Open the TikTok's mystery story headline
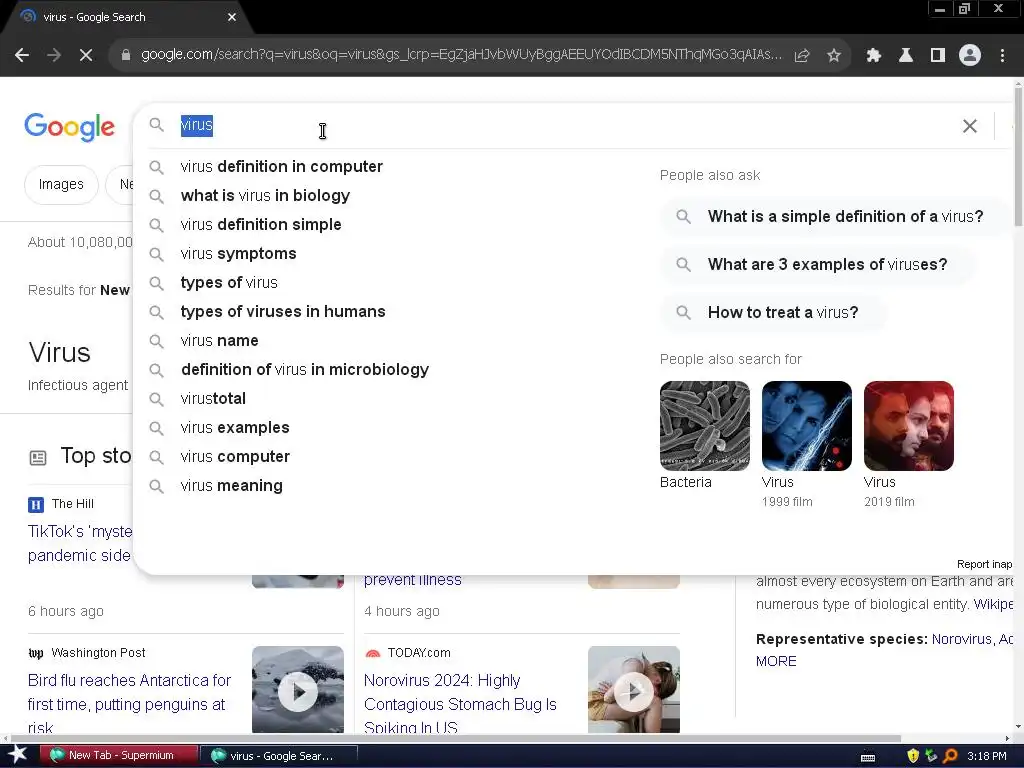 click(80, 543)
